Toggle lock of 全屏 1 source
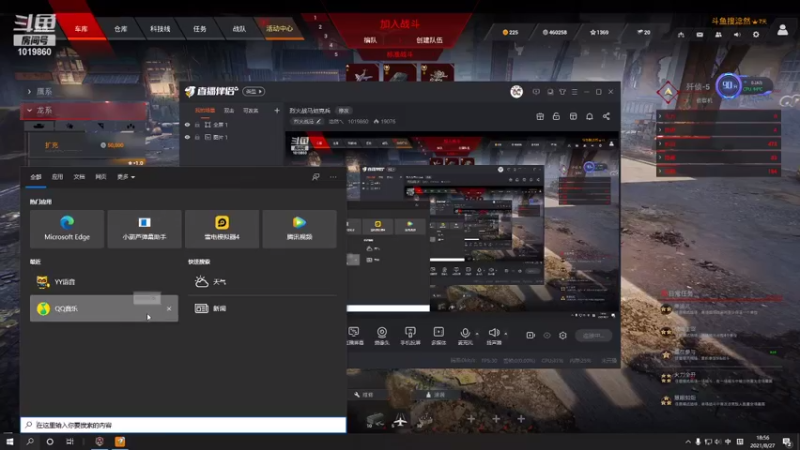 coord(197,124)
